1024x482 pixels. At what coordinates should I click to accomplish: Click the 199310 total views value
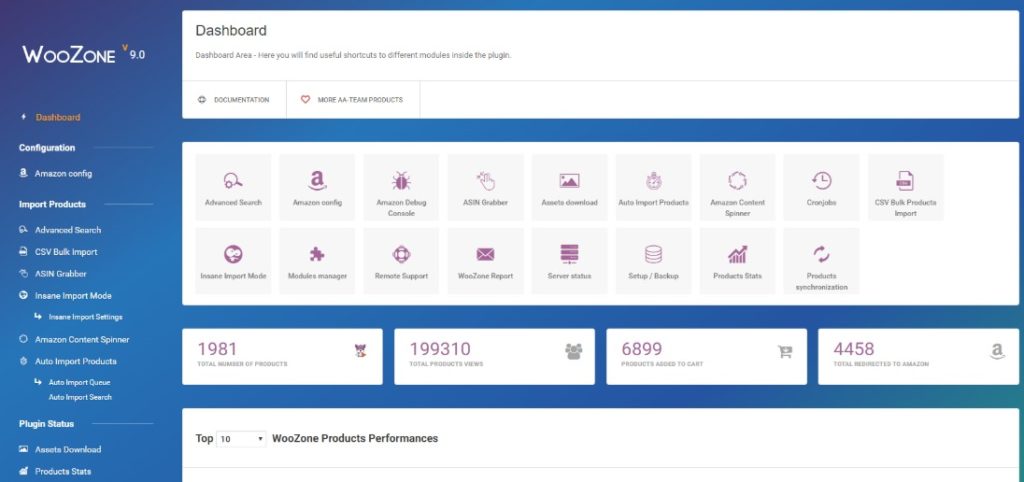(440, 349)
